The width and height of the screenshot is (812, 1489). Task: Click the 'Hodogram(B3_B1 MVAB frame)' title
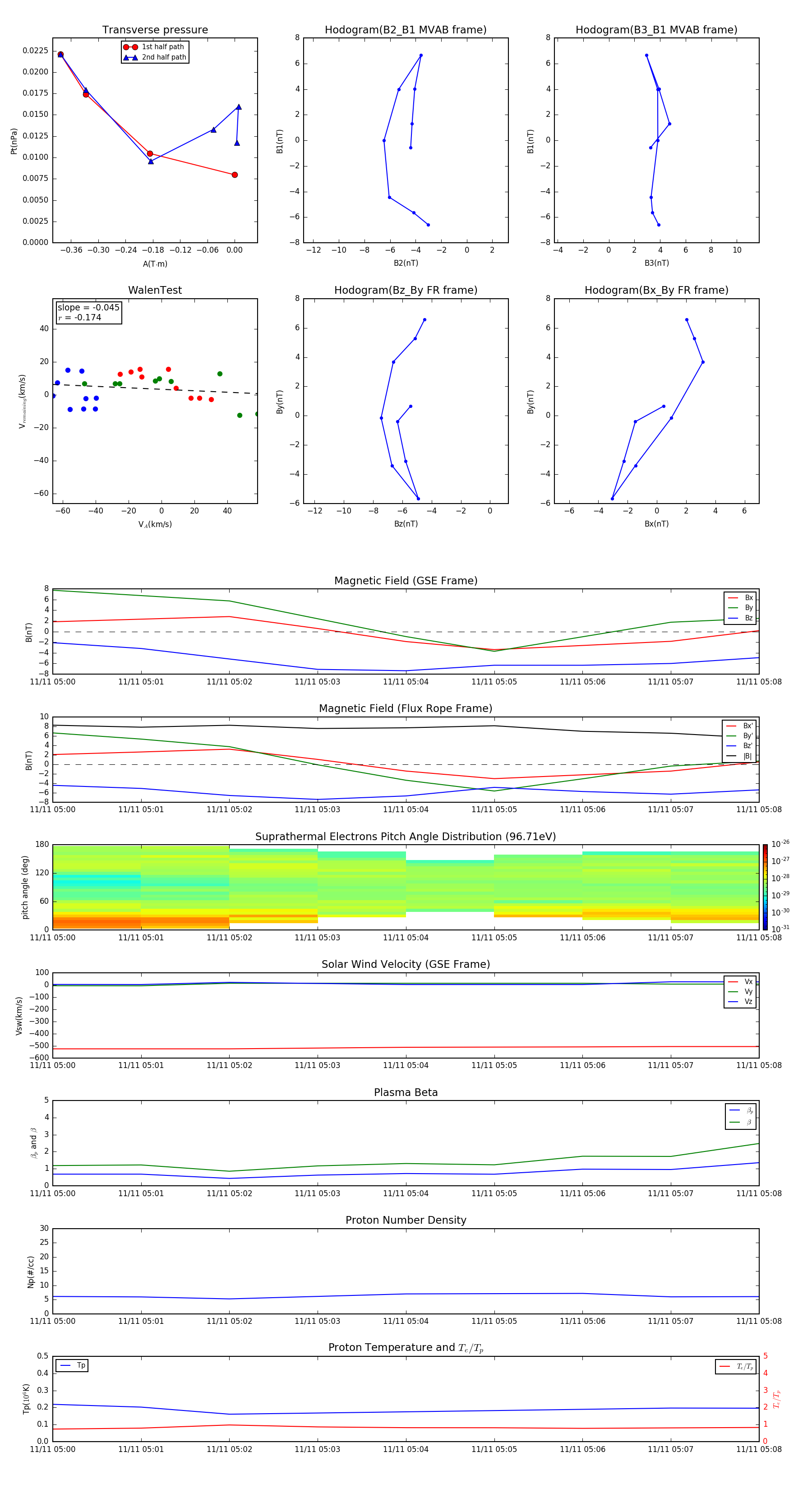pos(656,30)
